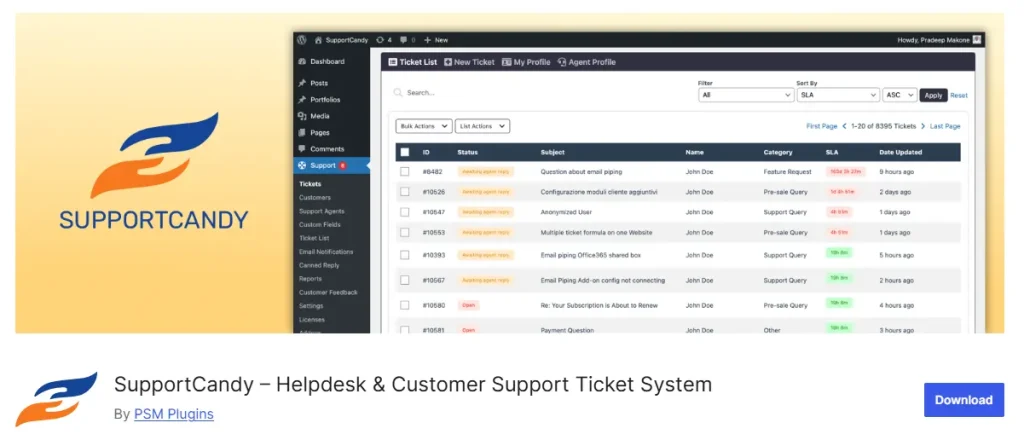Jump to Last Page link
This screenshot has width=1024, height=440.
pyautogui.click(x=945, y=126)
